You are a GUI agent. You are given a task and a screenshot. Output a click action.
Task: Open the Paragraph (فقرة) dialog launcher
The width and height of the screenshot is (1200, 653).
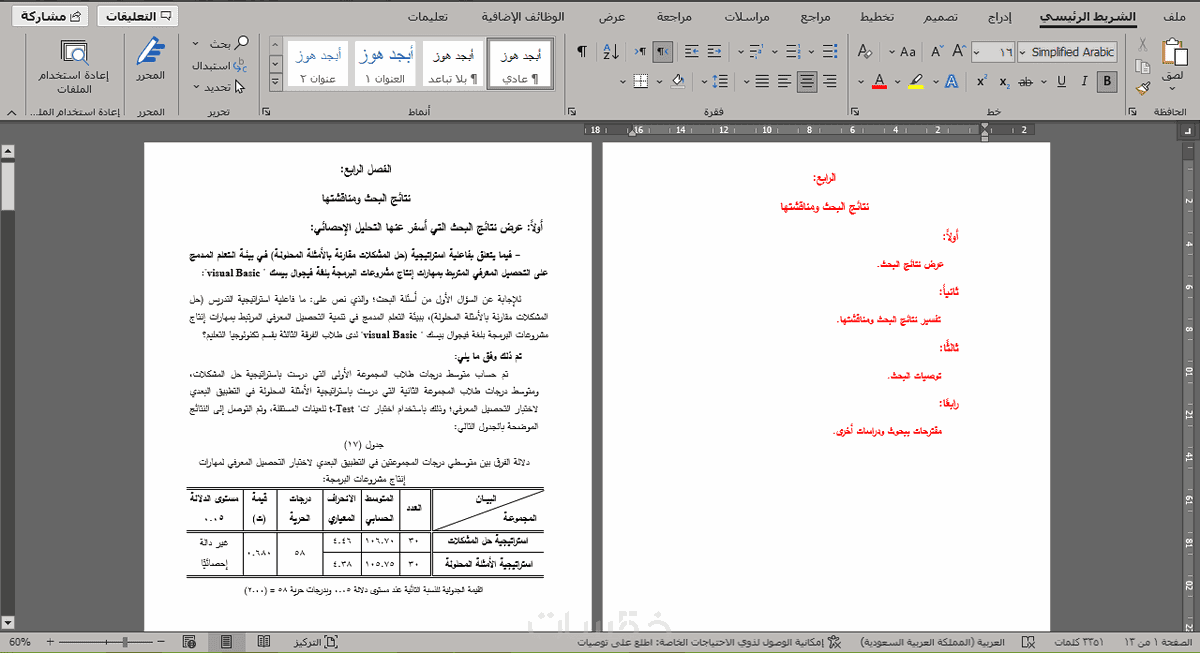click(x=570, y=113)
